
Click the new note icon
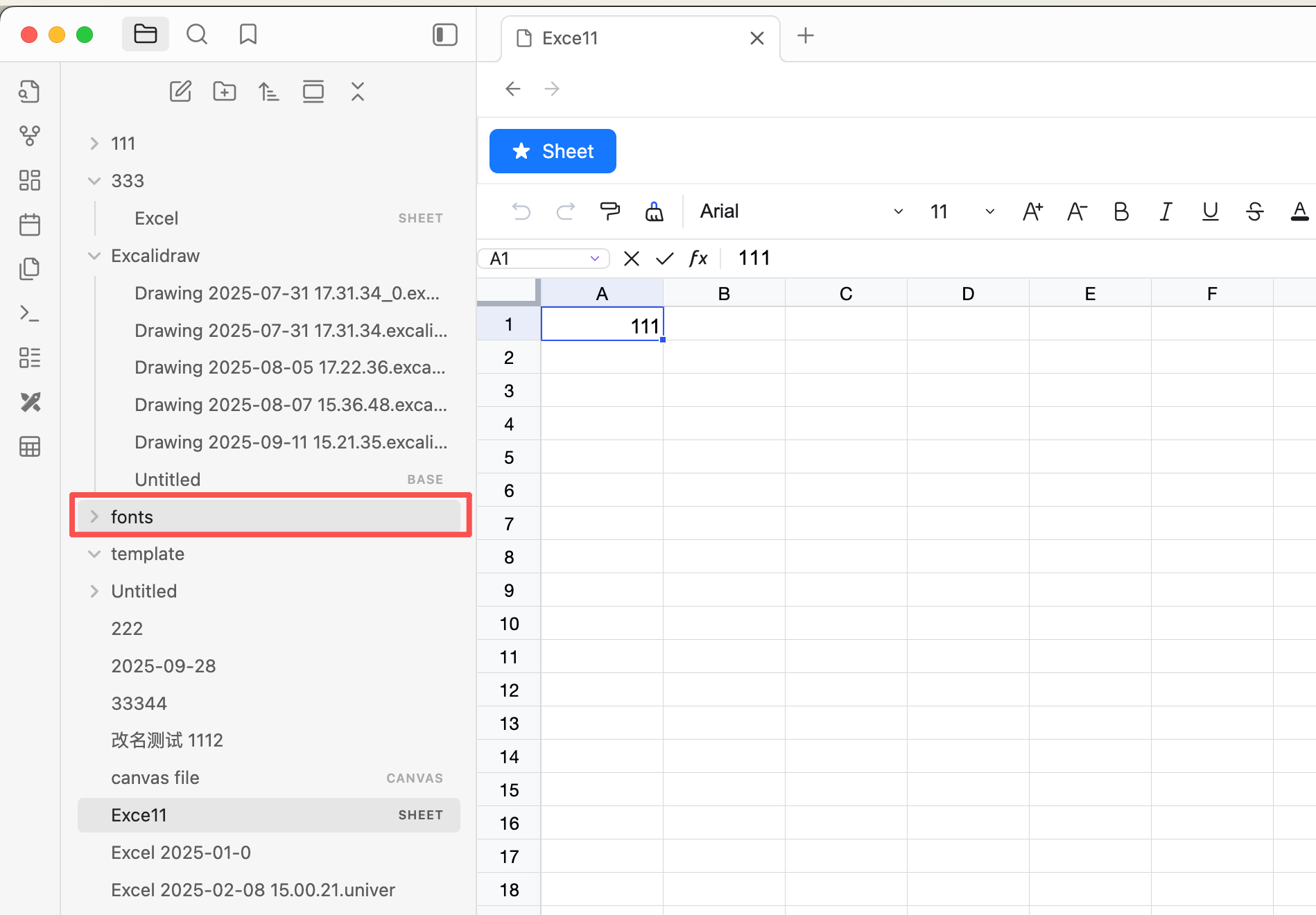180,91
